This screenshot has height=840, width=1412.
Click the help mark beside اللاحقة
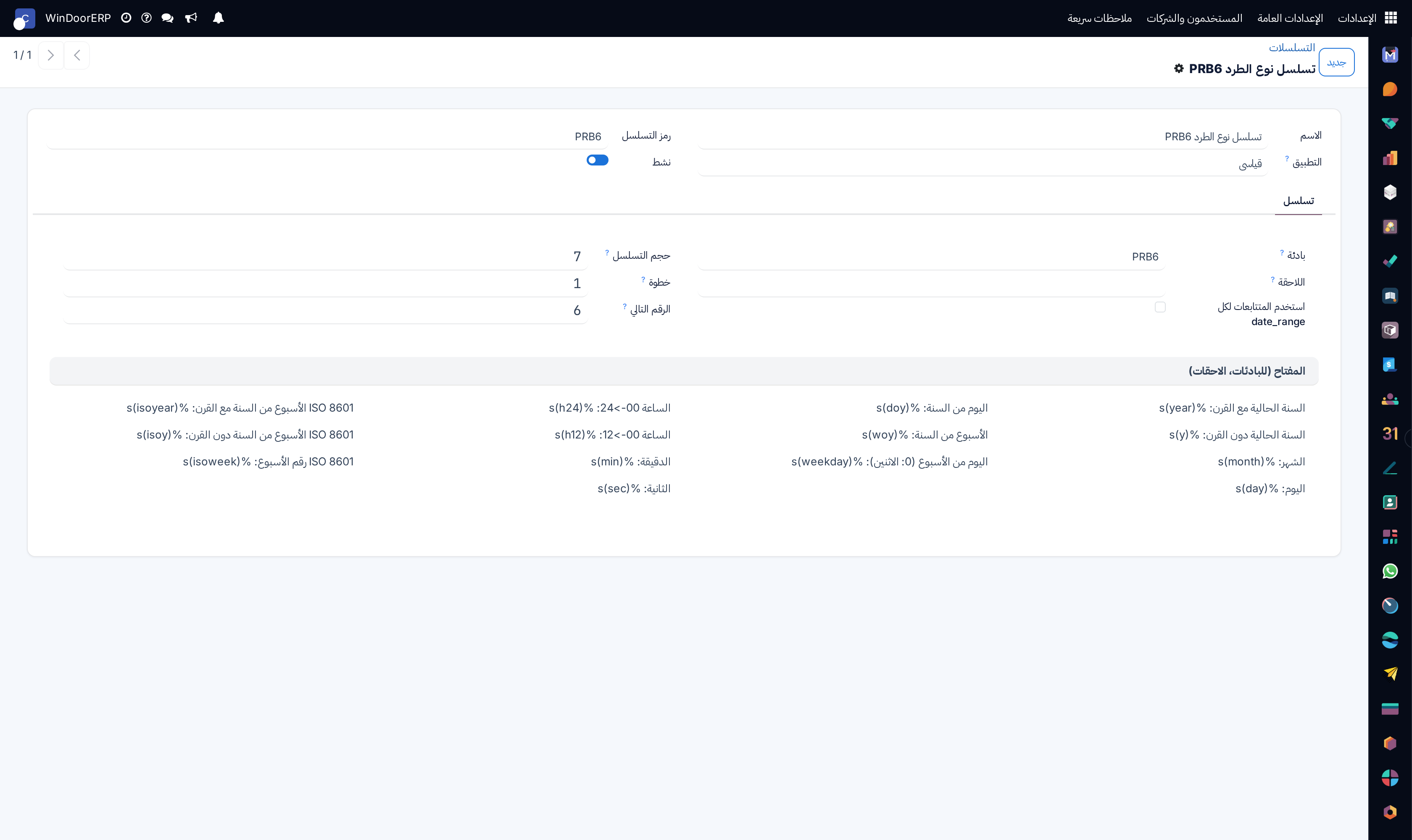click(1272, 279)
